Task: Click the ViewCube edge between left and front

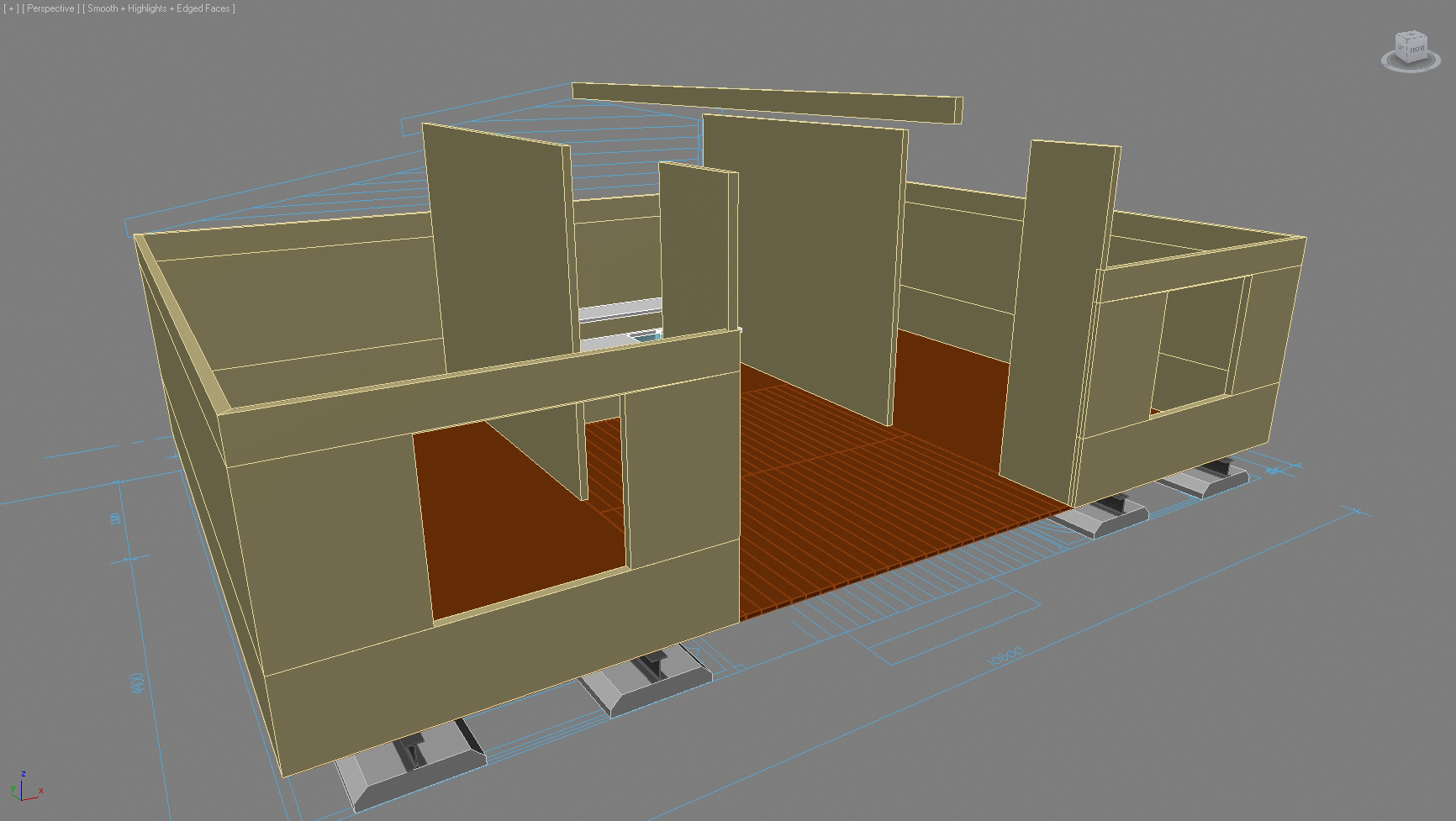Action: point(1408,51)
